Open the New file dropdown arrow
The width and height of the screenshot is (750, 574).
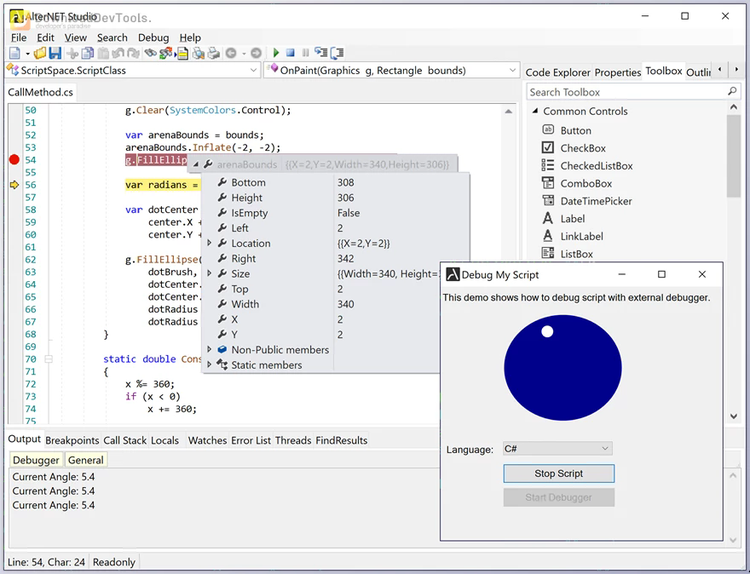(27, 54)
